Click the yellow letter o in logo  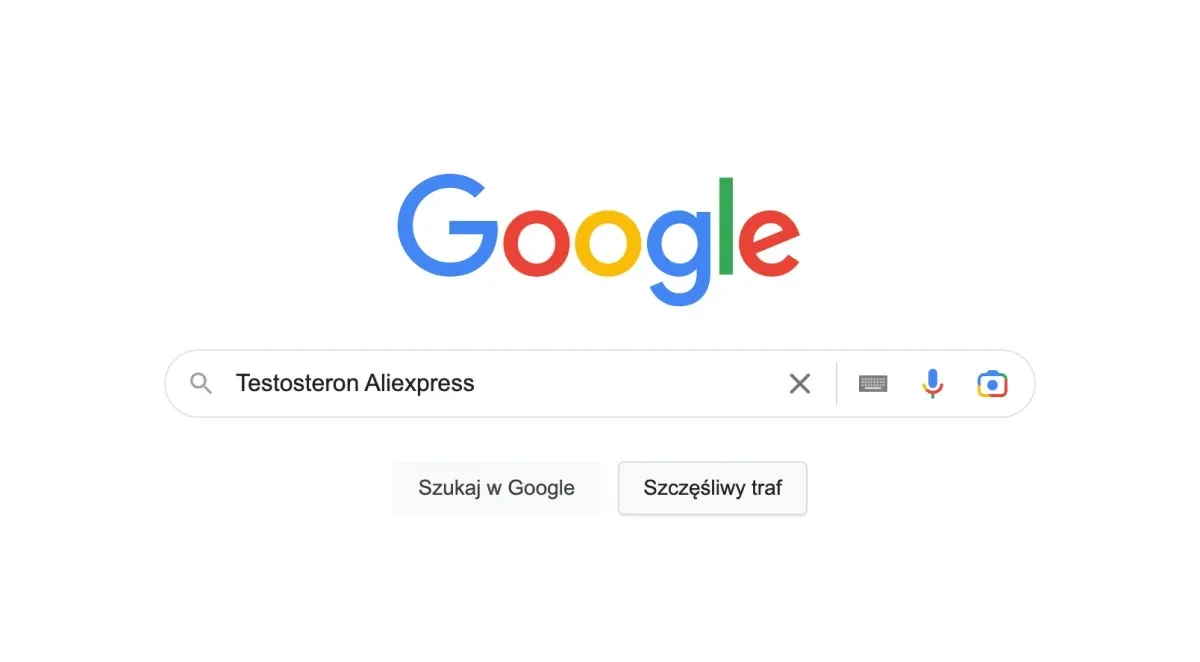tap(609, 243)
